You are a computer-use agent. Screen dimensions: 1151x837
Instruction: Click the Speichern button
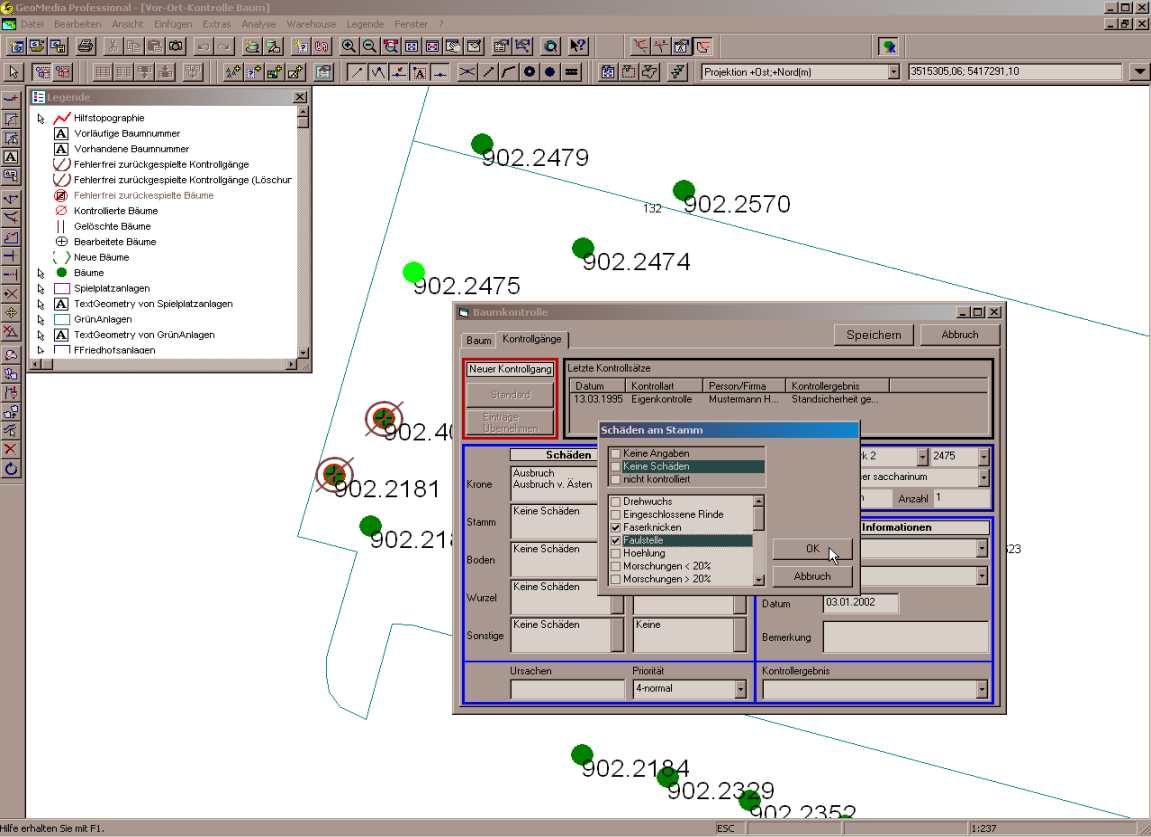[x=873, y=335]
